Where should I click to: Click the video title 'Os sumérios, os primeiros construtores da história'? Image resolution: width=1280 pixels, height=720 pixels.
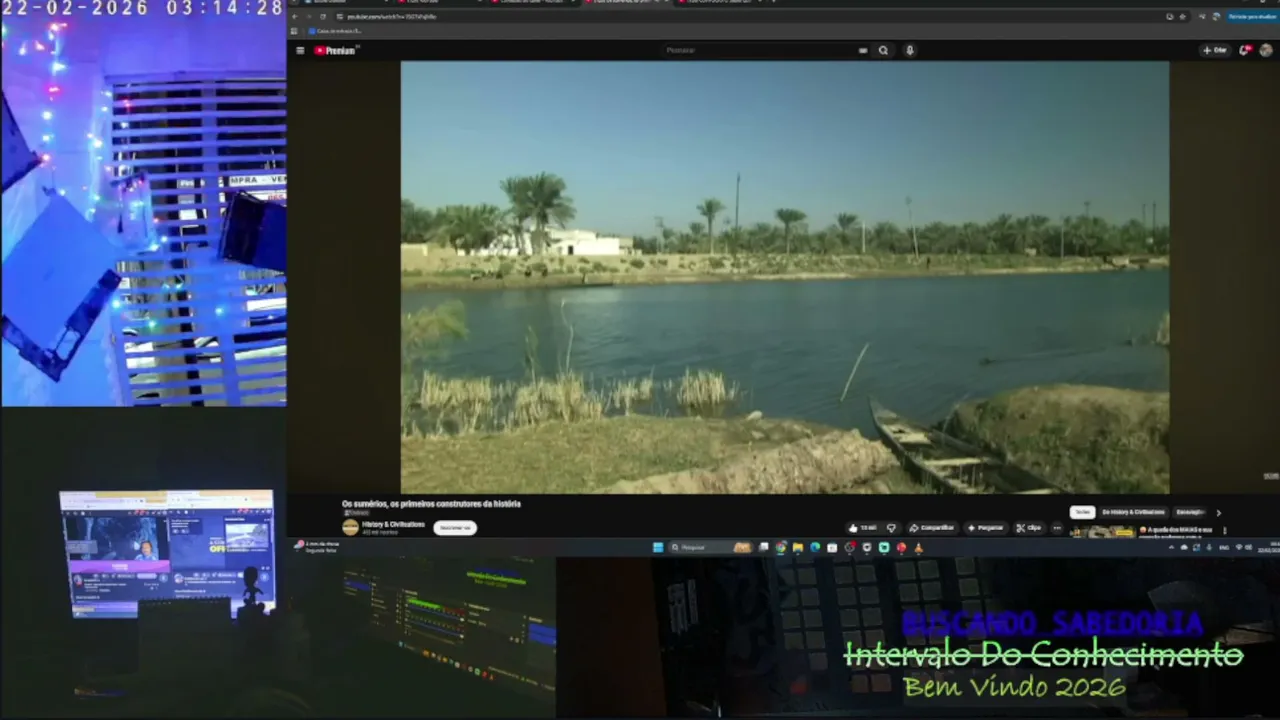[431, 504]
